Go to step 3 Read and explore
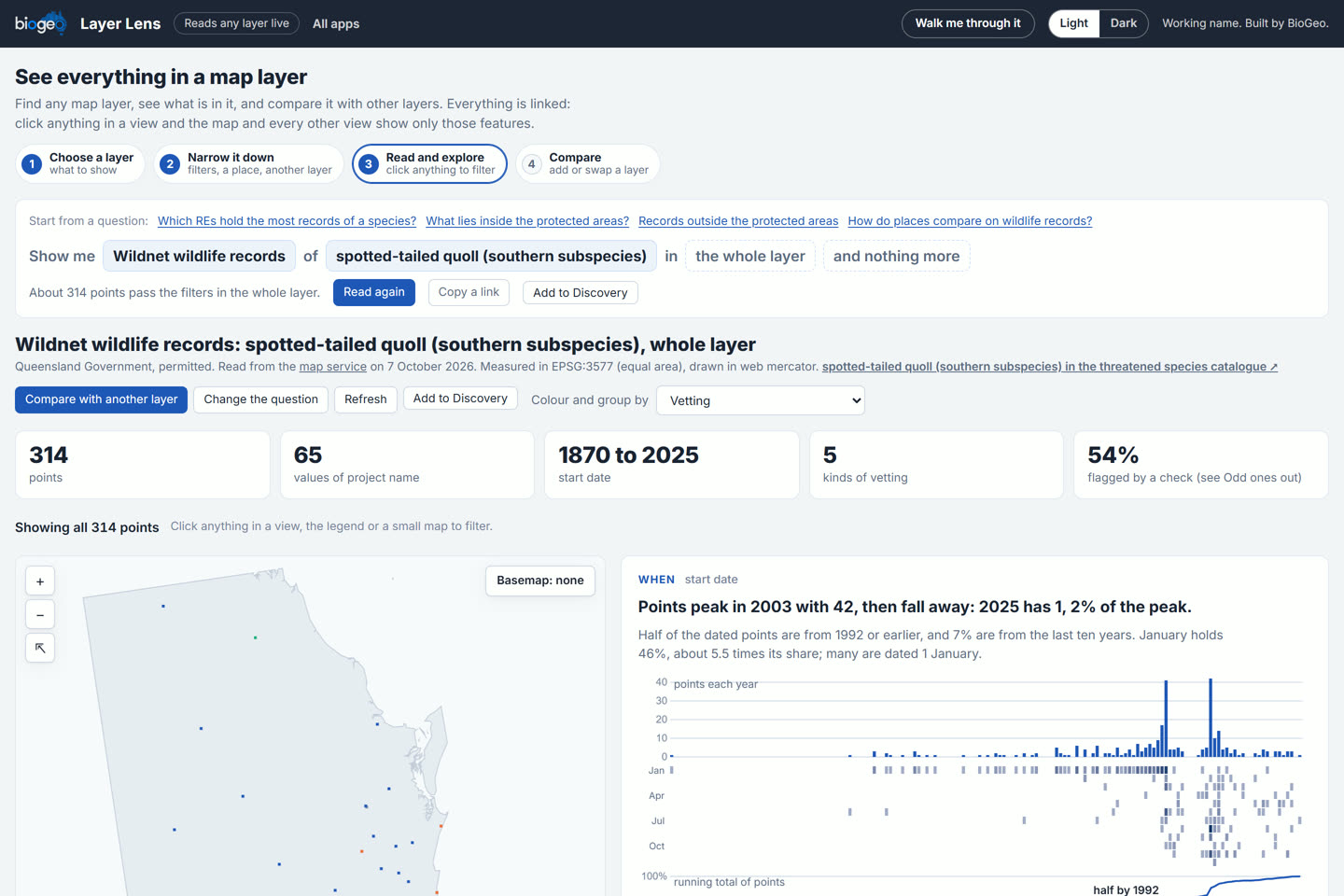Viewport: 1344px width, 896px height. click(429, 163)
